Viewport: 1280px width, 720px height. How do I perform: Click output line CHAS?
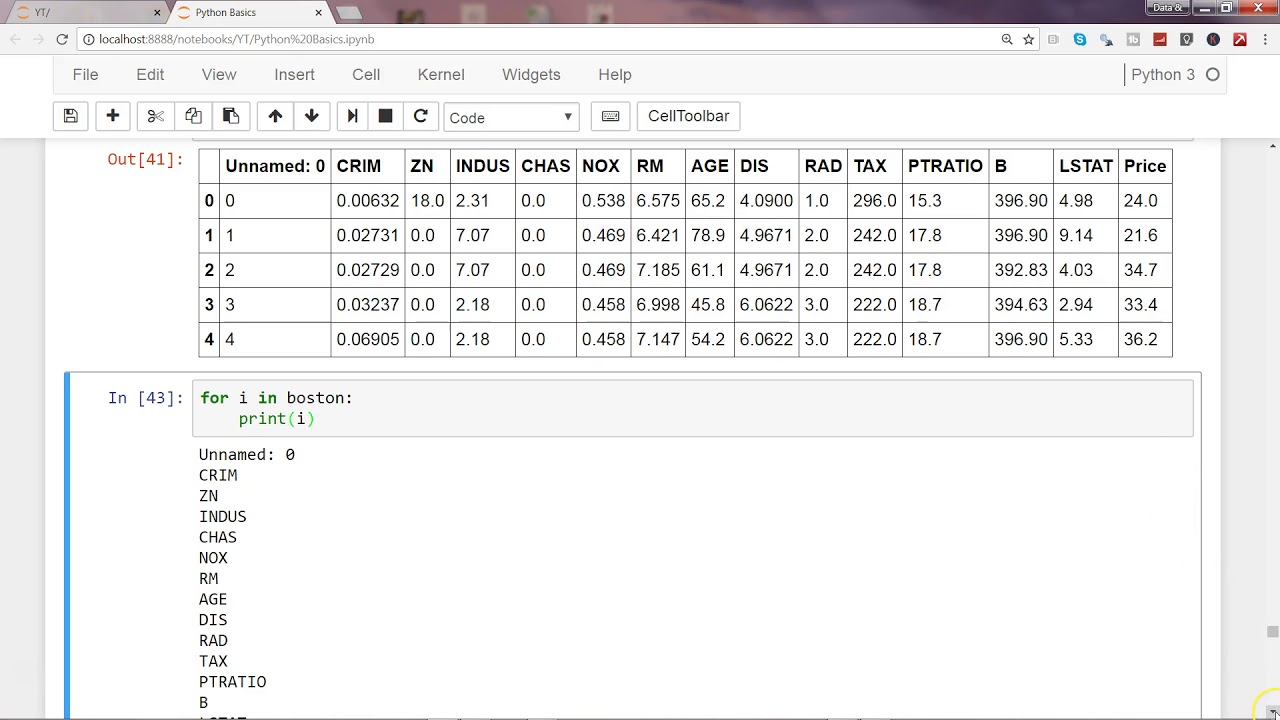[218, 538]
